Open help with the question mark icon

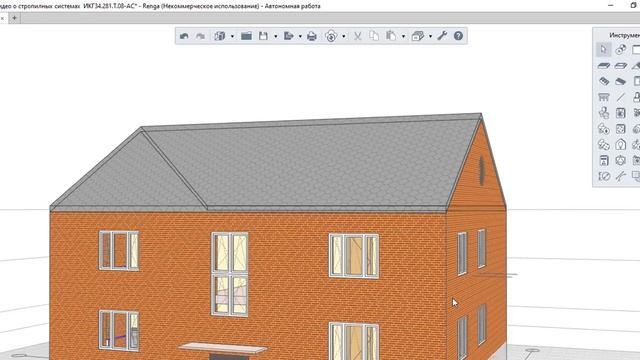coord(458,36)
